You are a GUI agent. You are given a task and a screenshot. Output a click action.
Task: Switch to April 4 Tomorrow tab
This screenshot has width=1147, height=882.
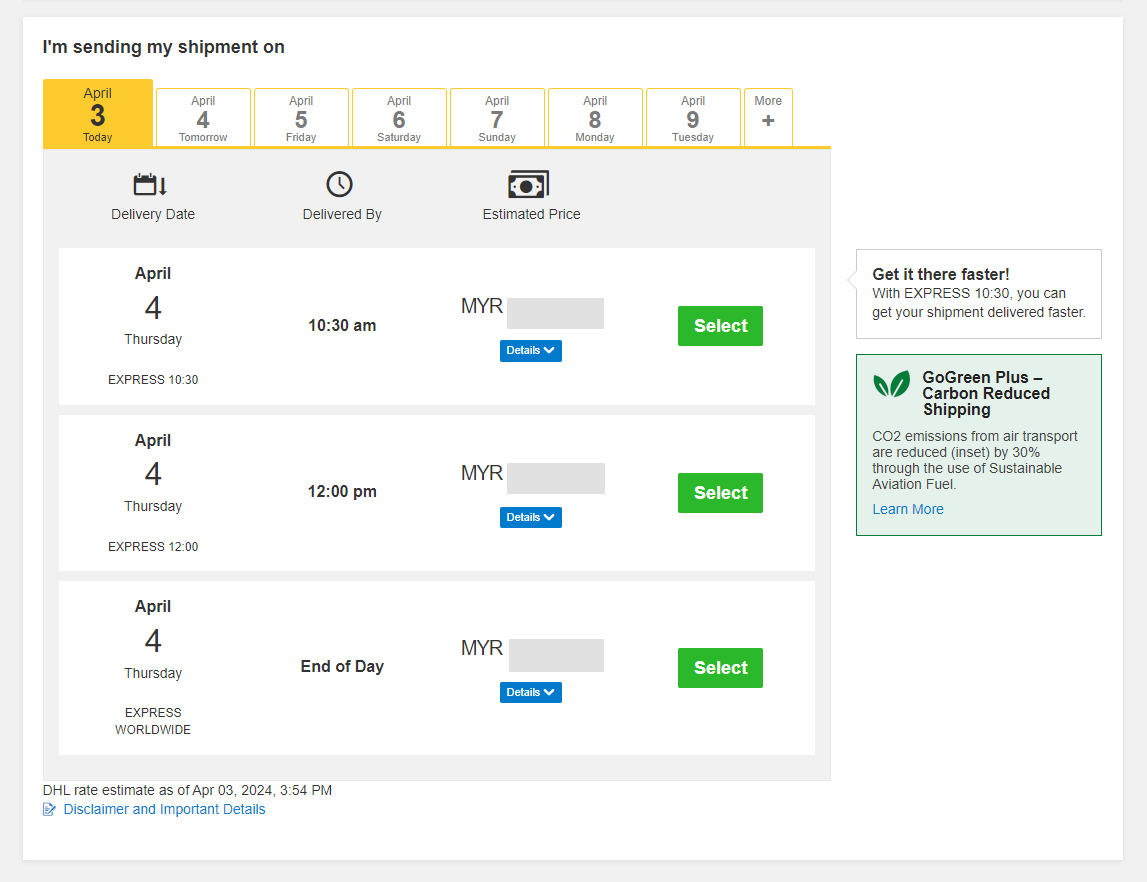[x=203, y=118]
